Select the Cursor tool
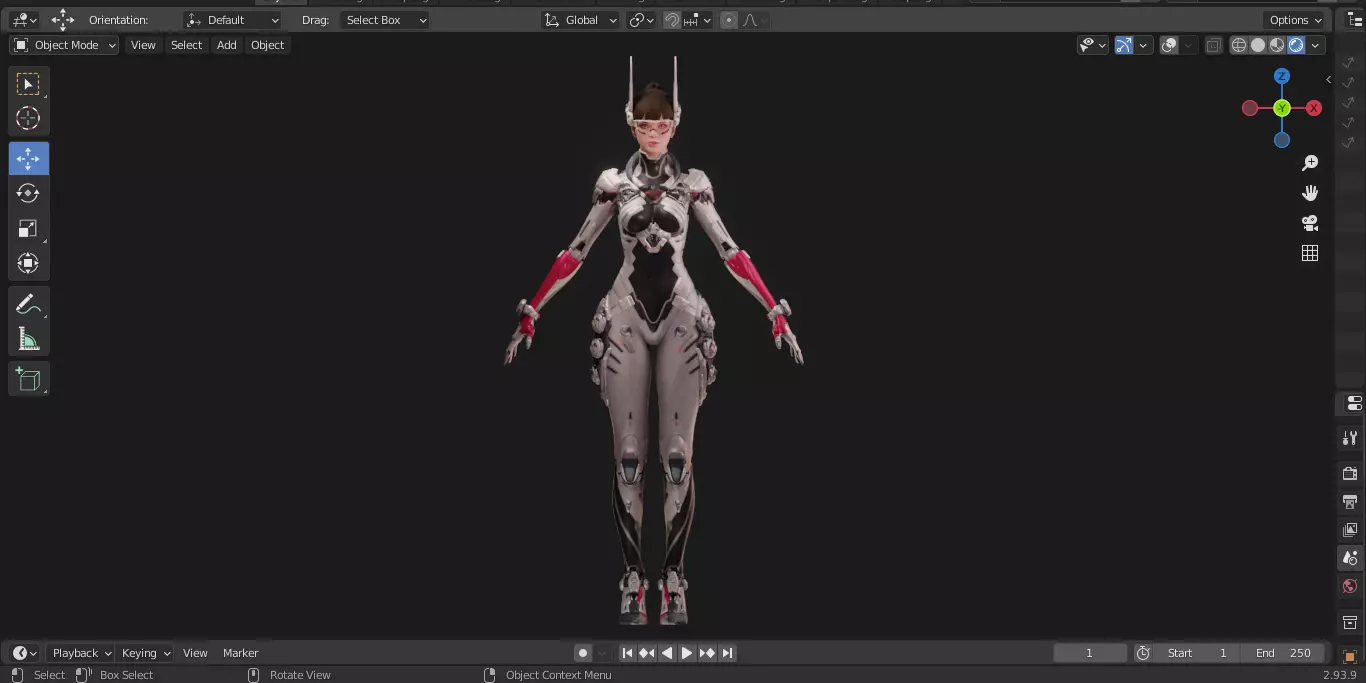 pyautogui.click(x=28, y=118)
